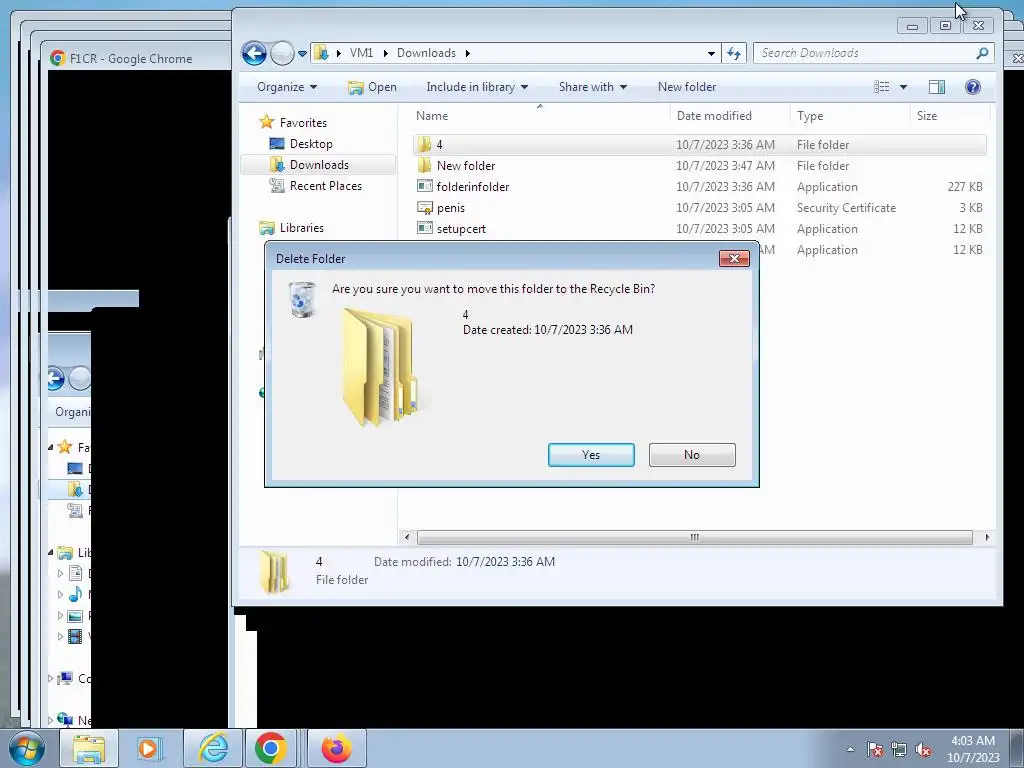The width and height of the screenshot is (1024, 768).
Task: Toggle the preview pane icon
Action: (936, 87)
